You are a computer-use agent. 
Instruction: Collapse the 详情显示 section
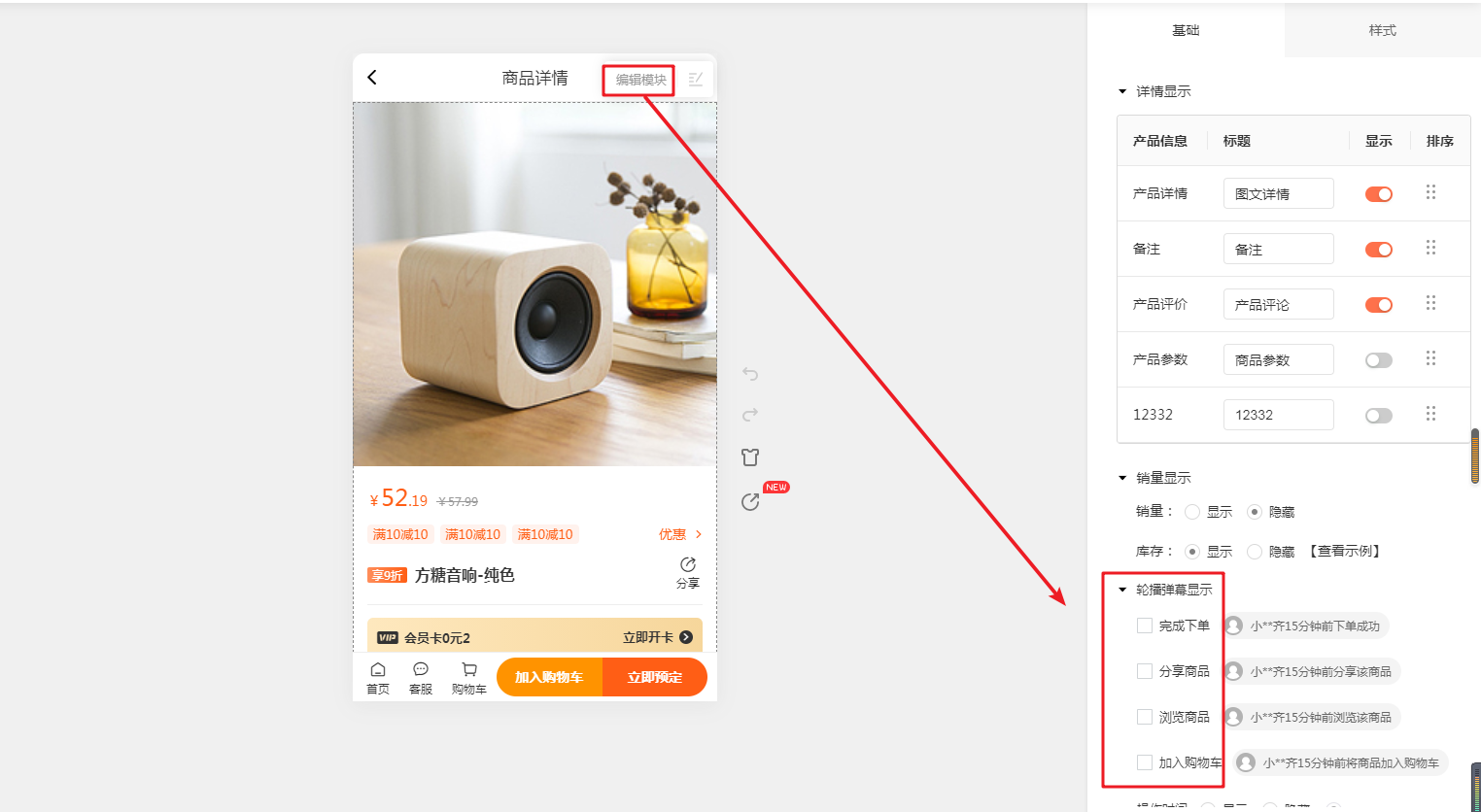click(x=1122, y=91)
